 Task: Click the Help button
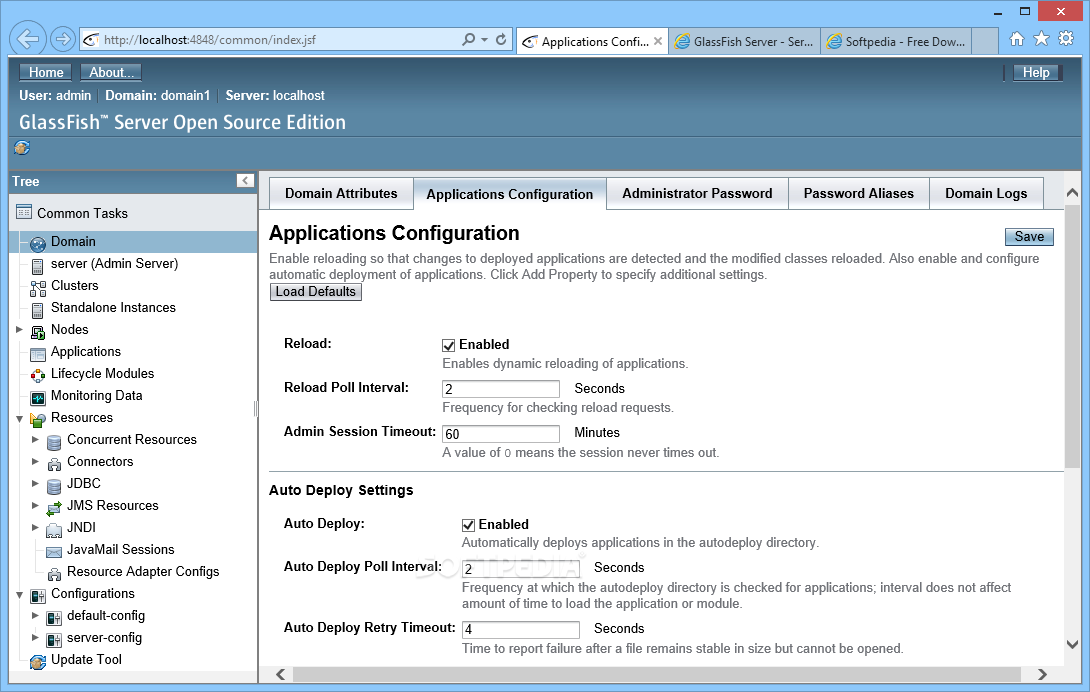click(1036, 72)
